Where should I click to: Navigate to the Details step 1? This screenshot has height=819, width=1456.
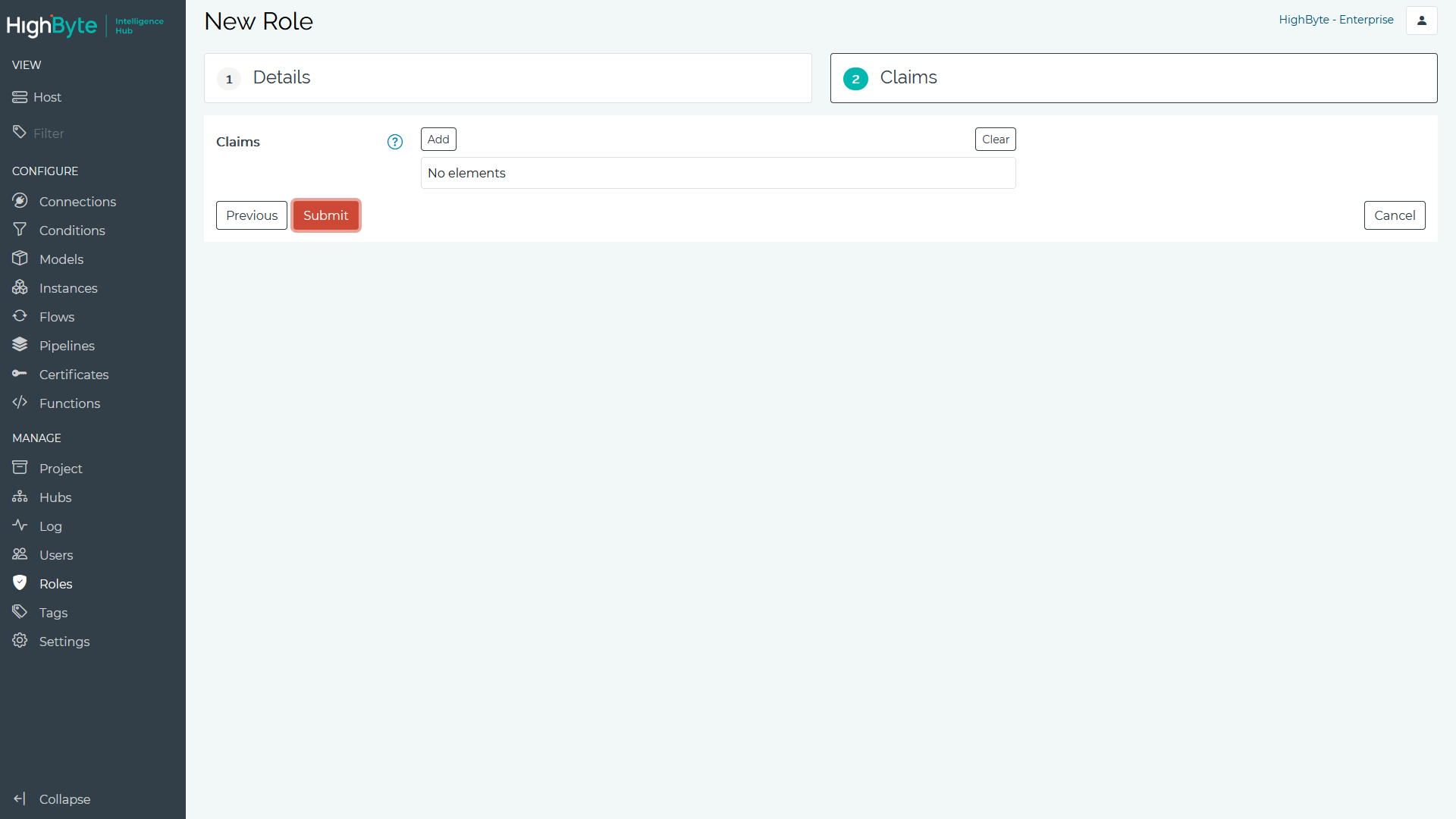click(x=508, y=77)
